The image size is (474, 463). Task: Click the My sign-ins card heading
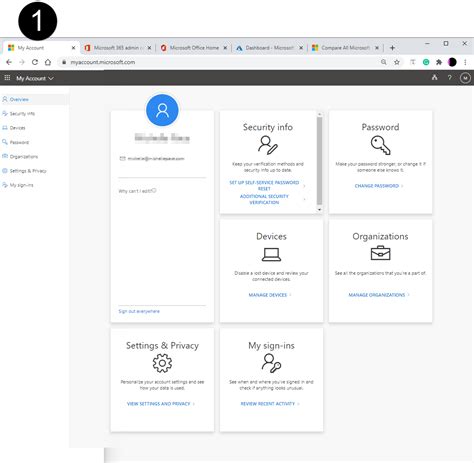271,346
